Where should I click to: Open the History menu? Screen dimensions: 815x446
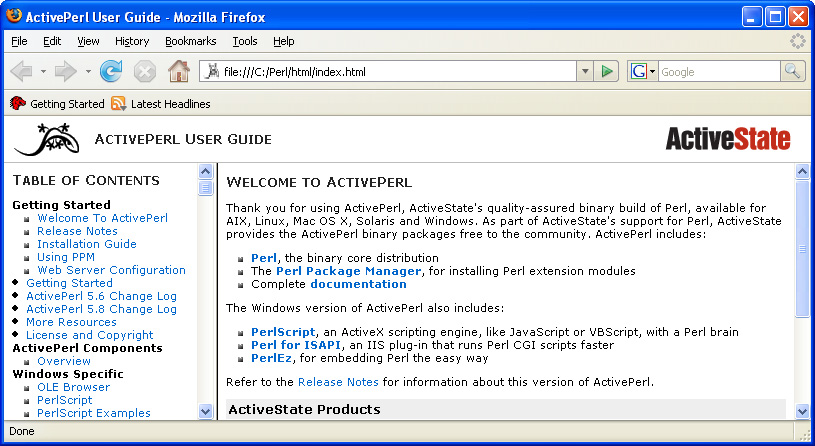pos(132,41)
